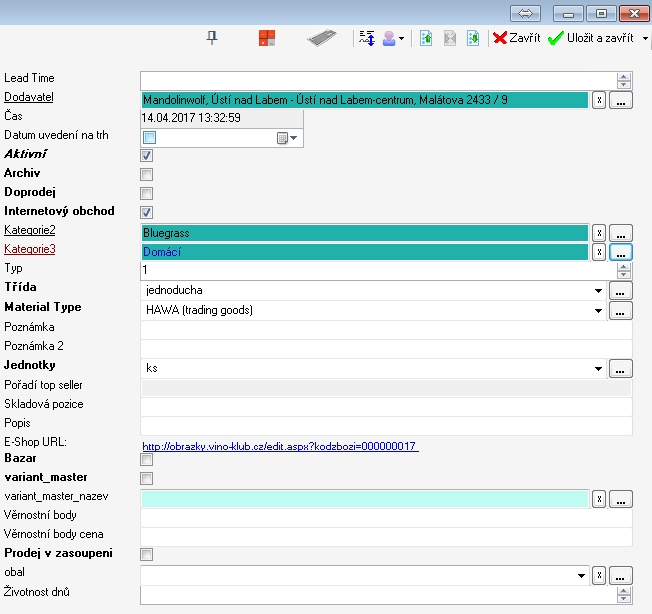This screenshot has width=652, height=614.
Task: Clear variant_master_nazev with x button
Action: coord(599,499)
